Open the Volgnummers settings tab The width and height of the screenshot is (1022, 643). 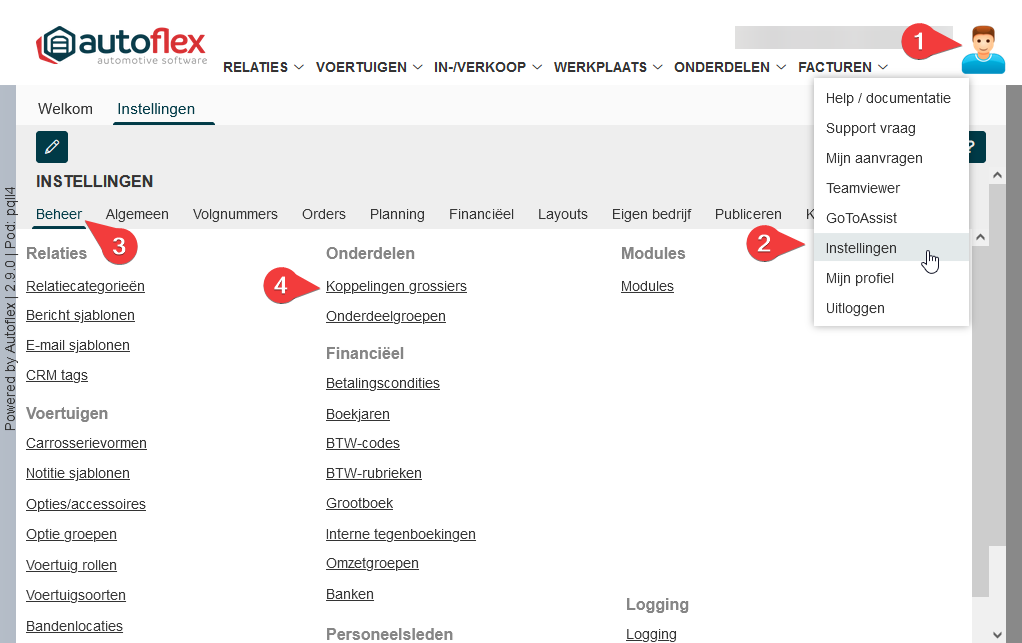(x=235, y=214)
